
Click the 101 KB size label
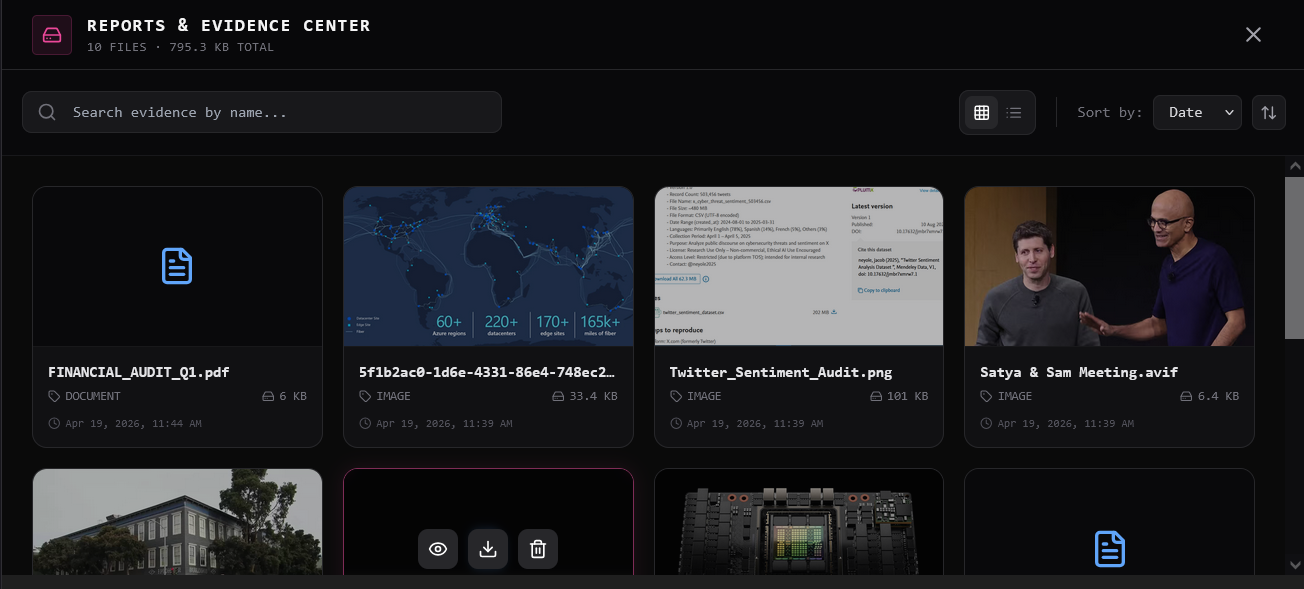900,396
